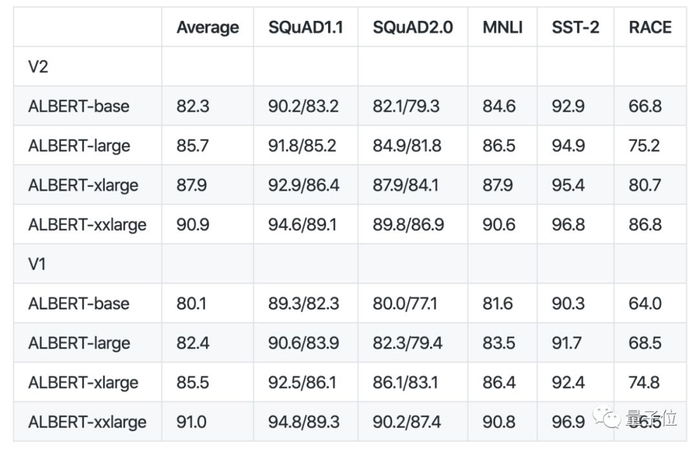Click the Average column header
700x449 pixels.
click(x=207, y=27)
